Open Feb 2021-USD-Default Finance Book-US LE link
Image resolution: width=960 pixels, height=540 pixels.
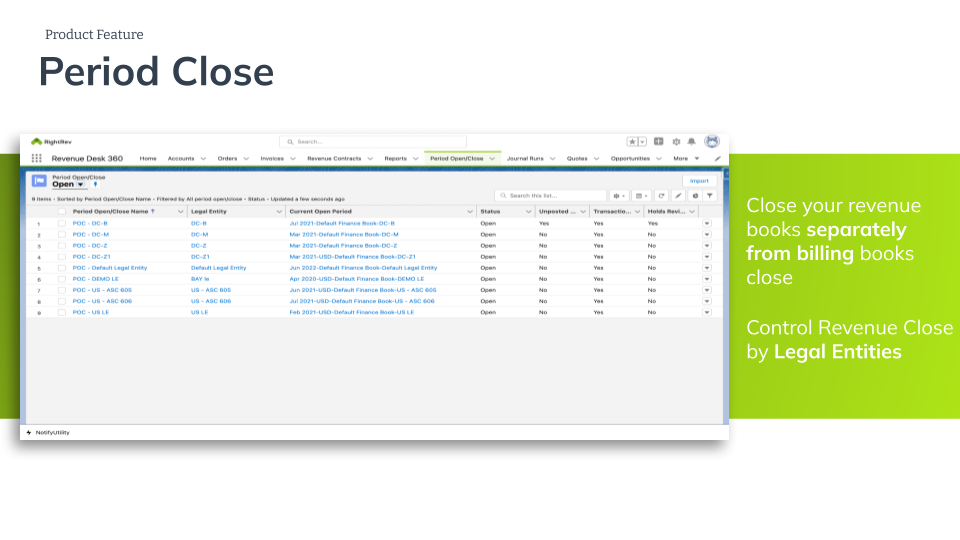[351, 312]
